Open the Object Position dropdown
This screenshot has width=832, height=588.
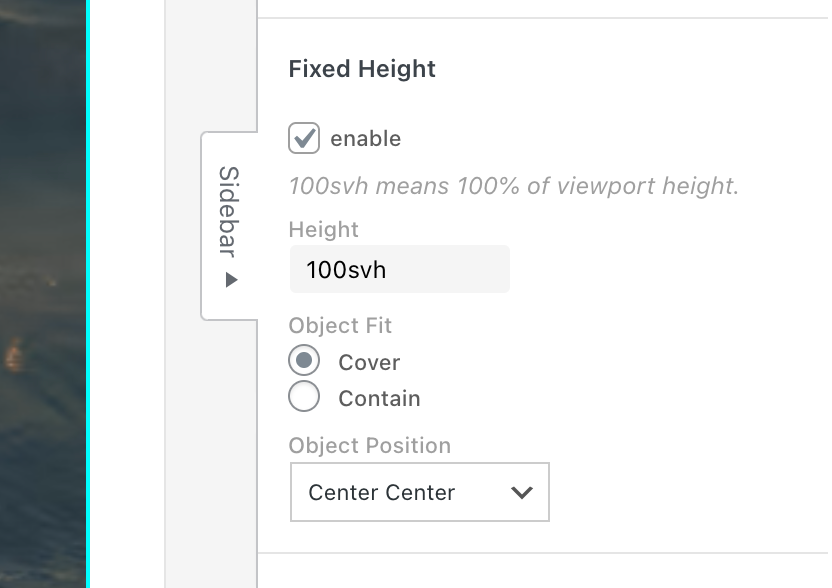click(x=420, y=492)
